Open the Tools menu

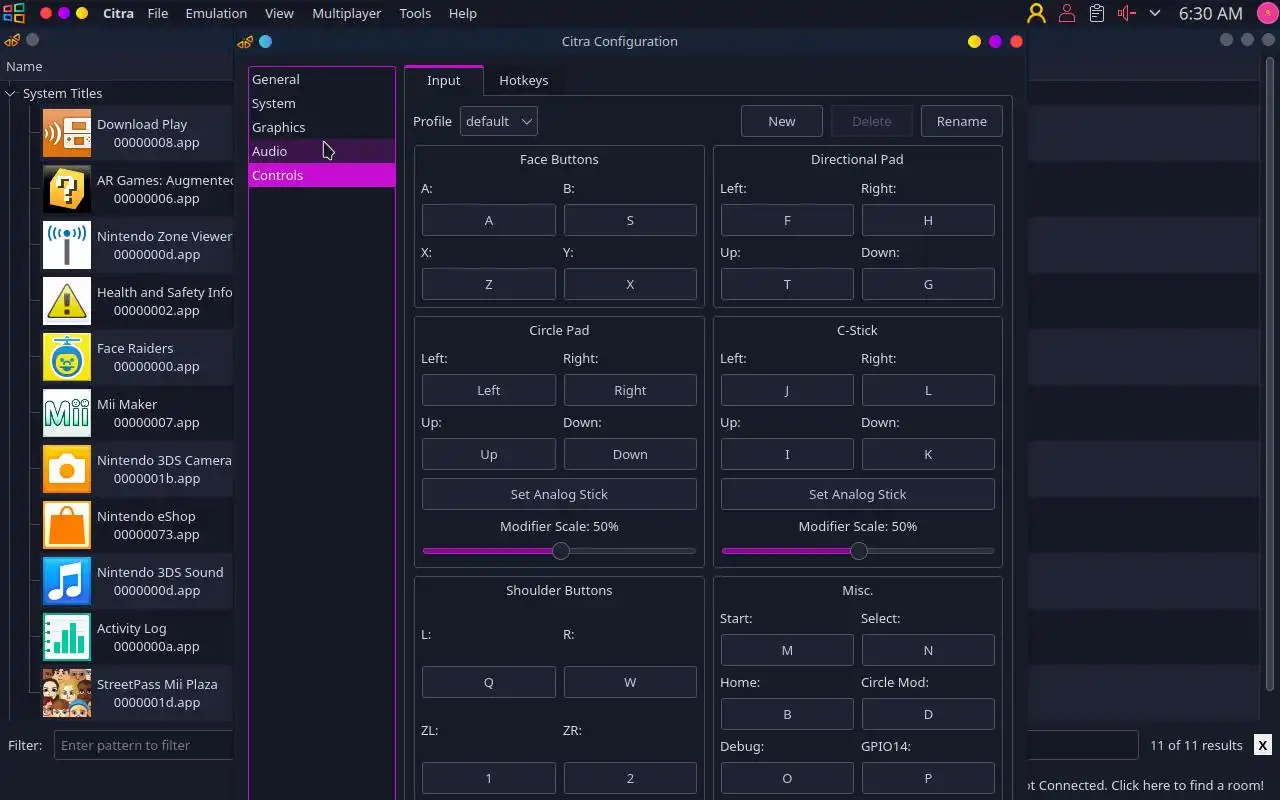pyautogui.click(x=415, y=13)
